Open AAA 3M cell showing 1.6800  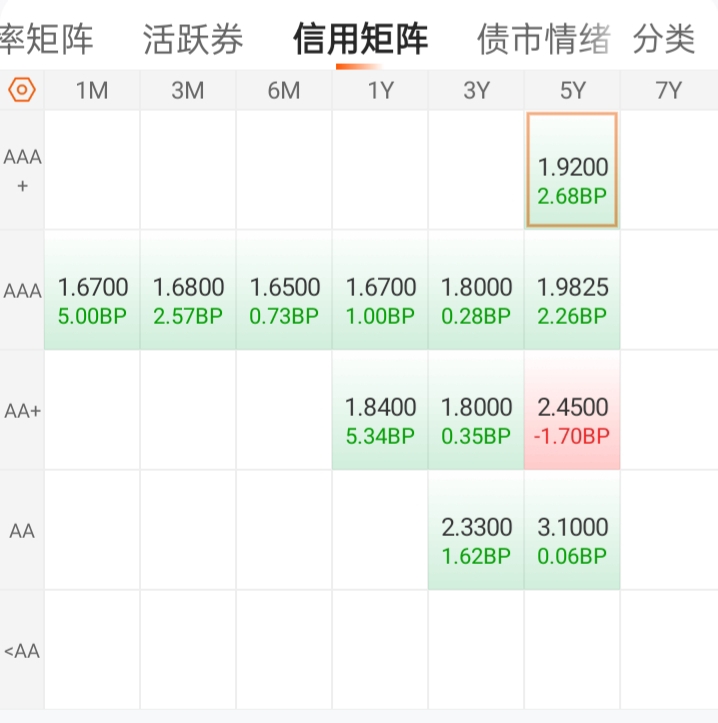[188, 290]
